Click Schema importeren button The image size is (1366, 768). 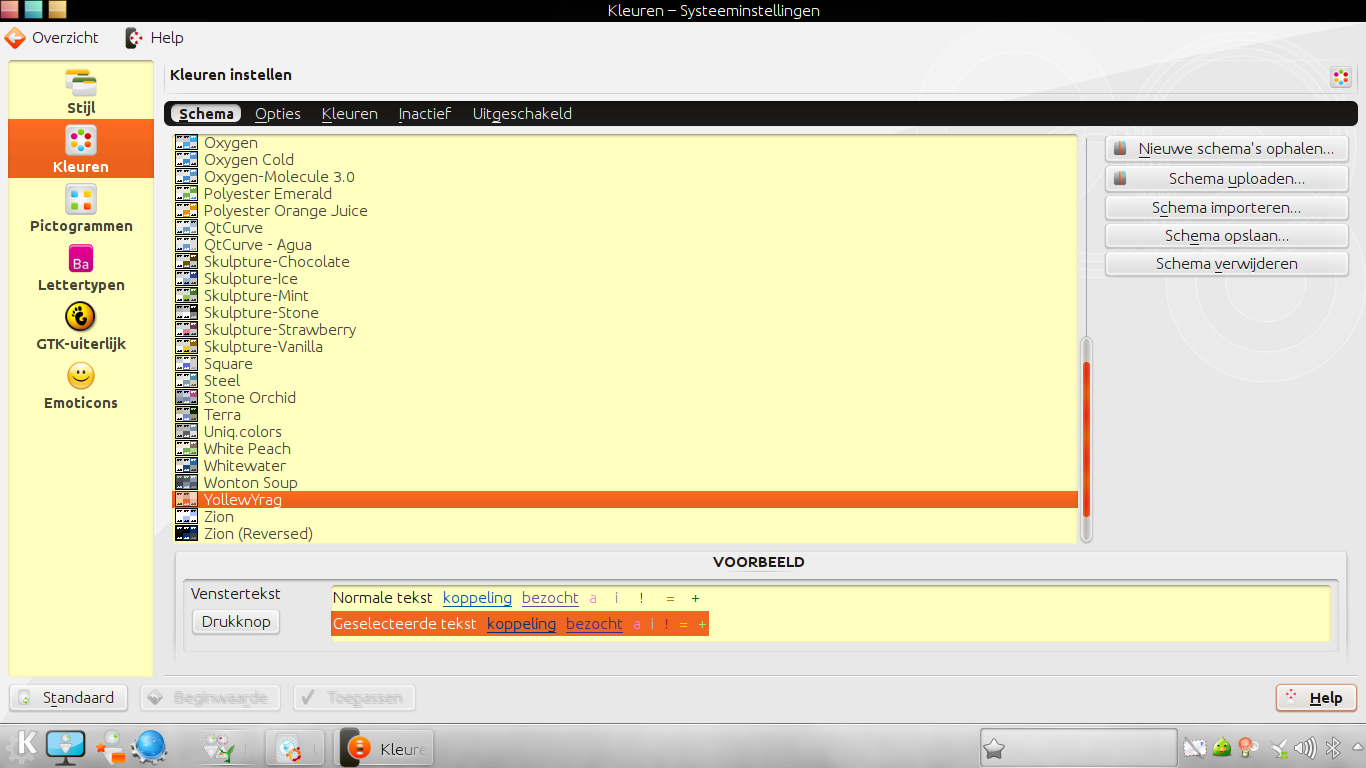tap(1227, 208)
